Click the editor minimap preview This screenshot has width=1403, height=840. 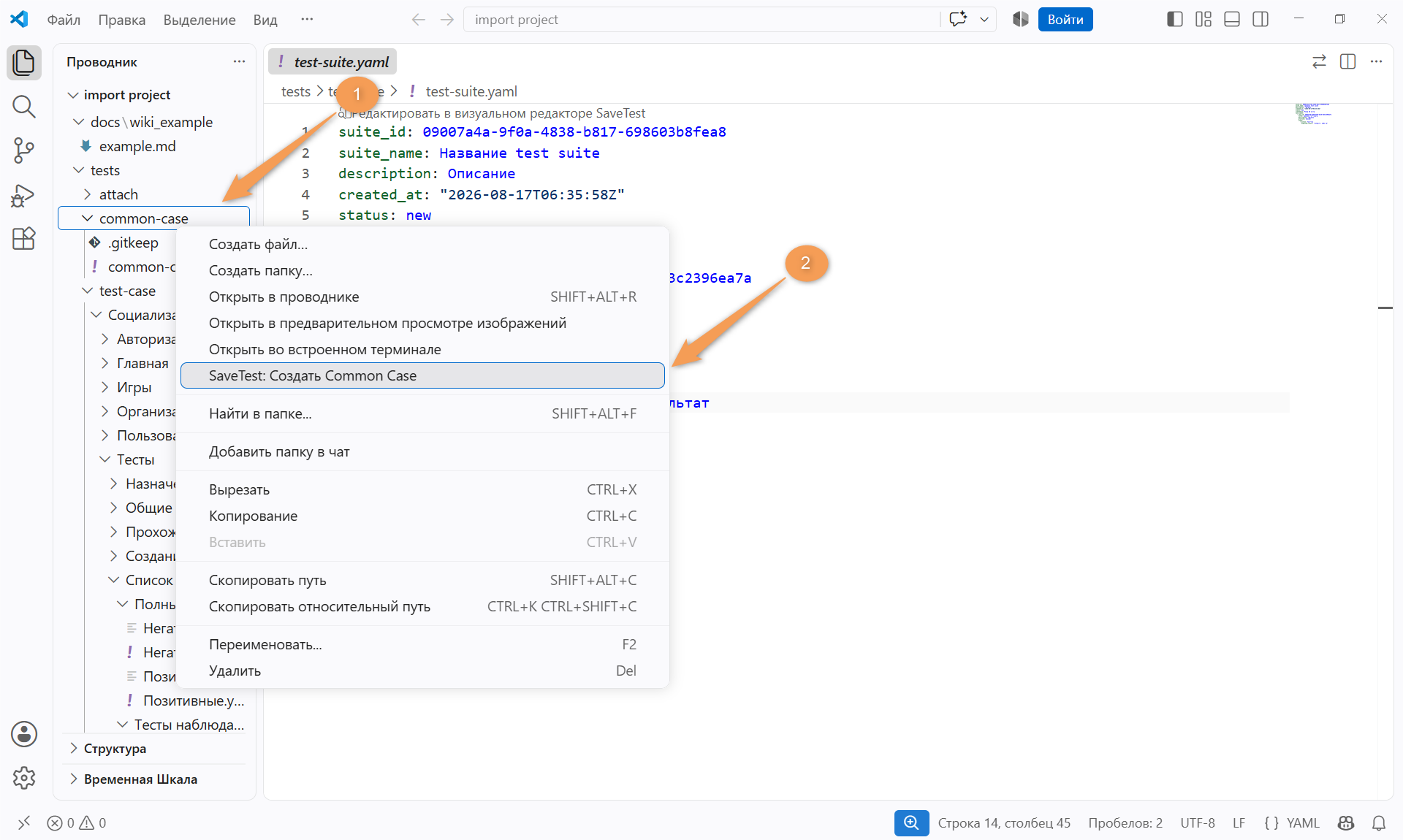click(x=1314, y=114)
